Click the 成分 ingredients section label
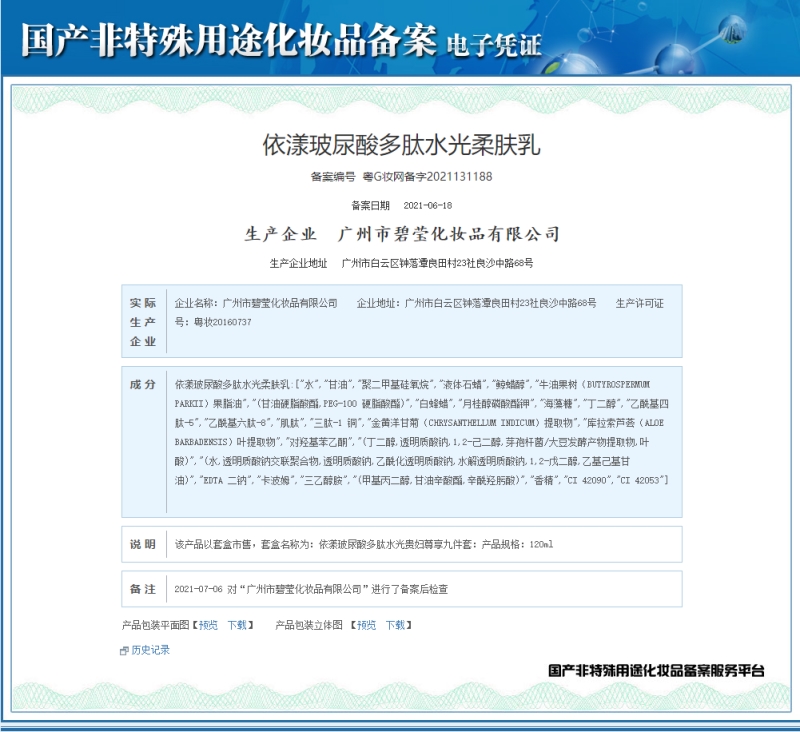 pyautogui.click(x=143, y=384)
